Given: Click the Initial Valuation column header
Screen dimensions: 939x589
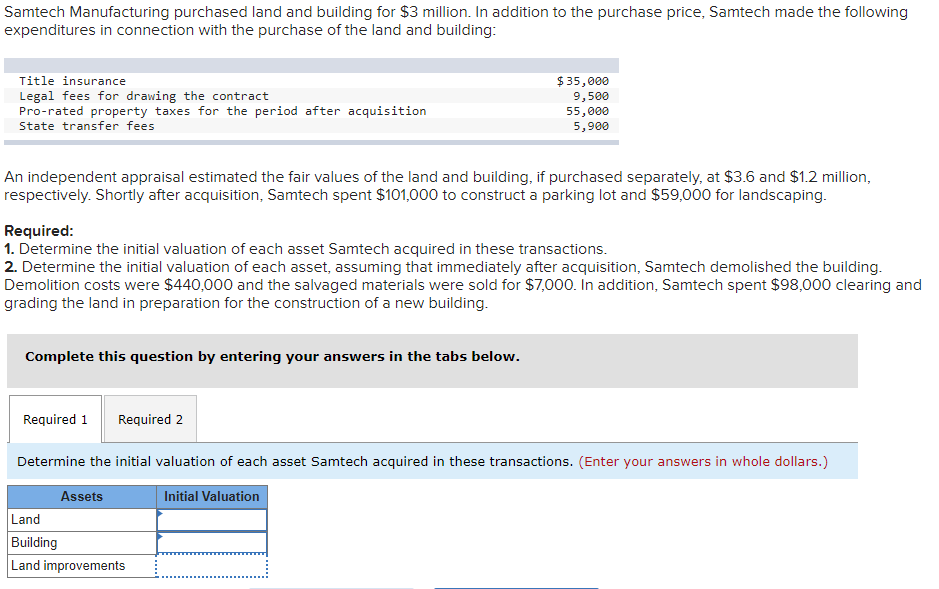Looking at the screenshot, I should tap(212, 496).
